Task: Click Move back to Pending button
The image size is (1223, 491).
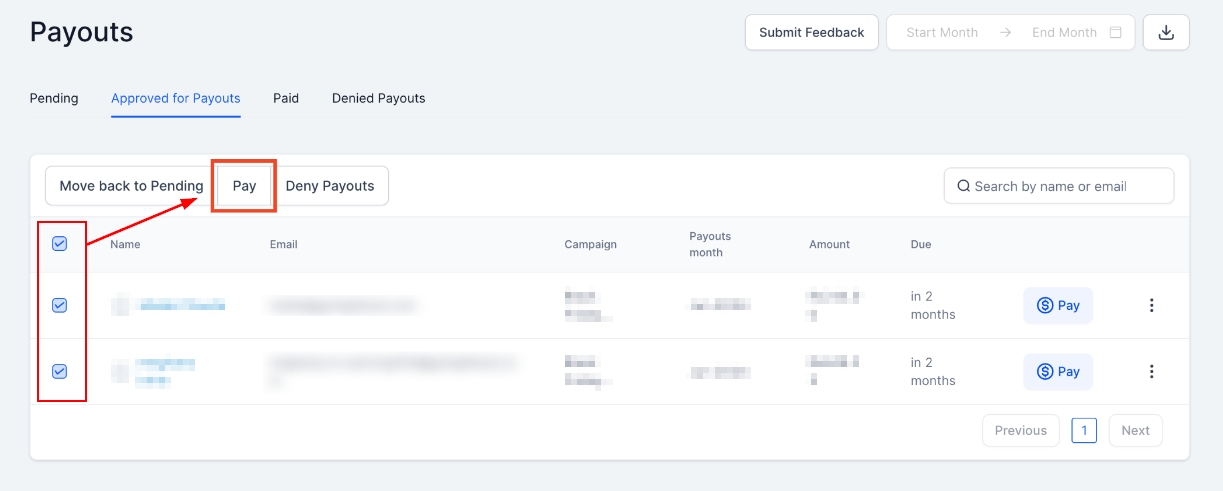Action: click(131, 186)
